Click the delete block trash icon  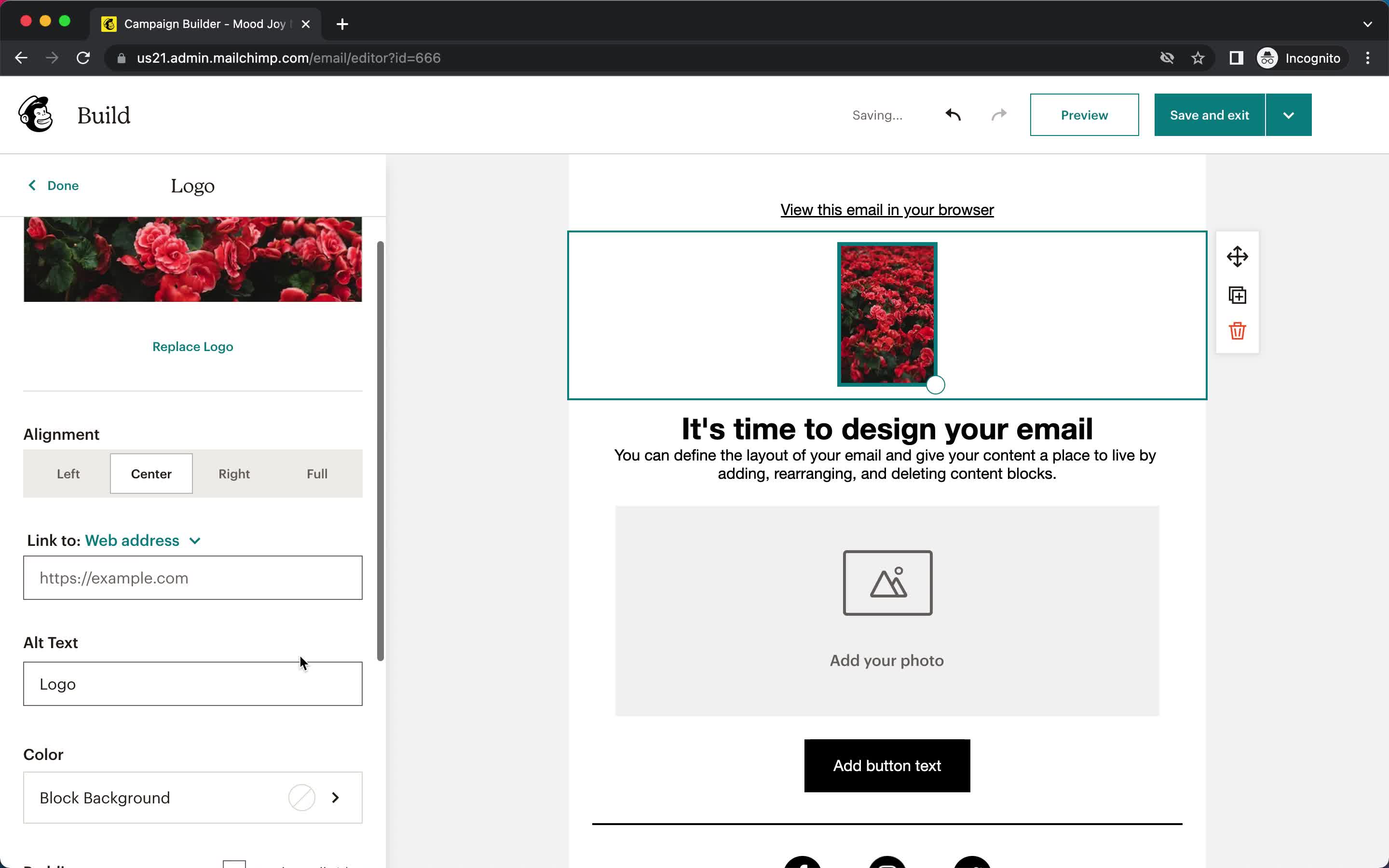coord(1238,332)
